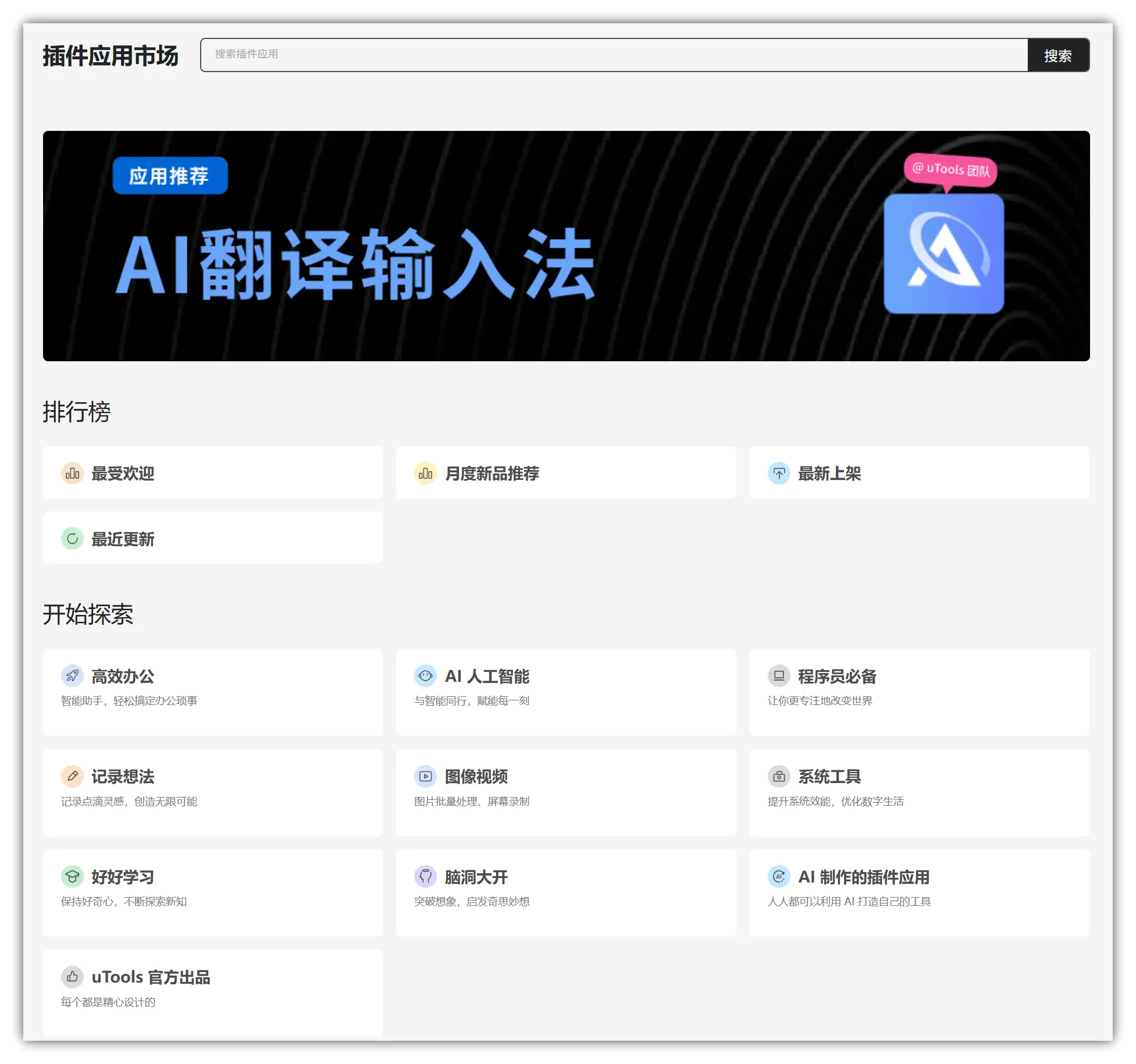
Task: Open the 好好学习 category
Action: 213,893
